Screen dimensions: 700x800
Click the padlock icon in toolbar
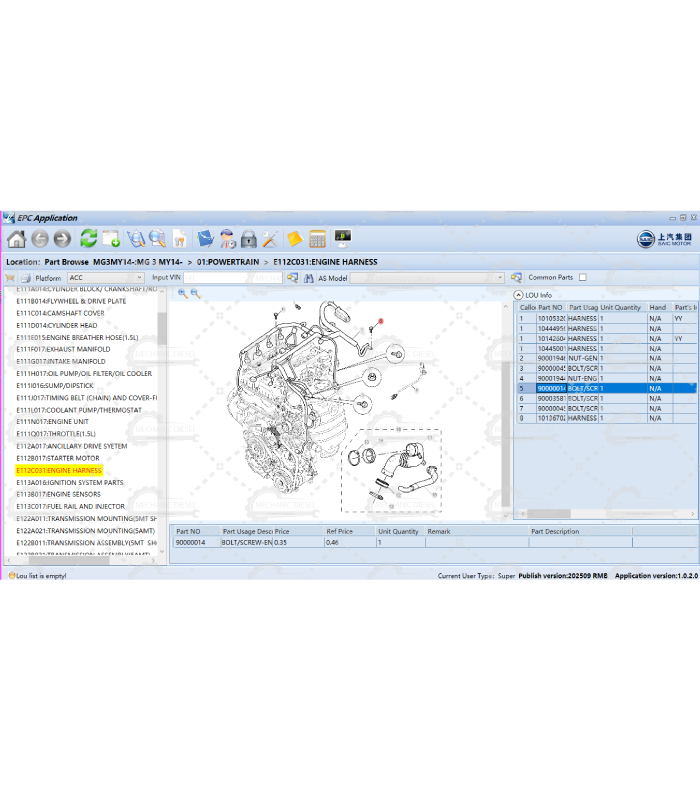coord(249,239)
